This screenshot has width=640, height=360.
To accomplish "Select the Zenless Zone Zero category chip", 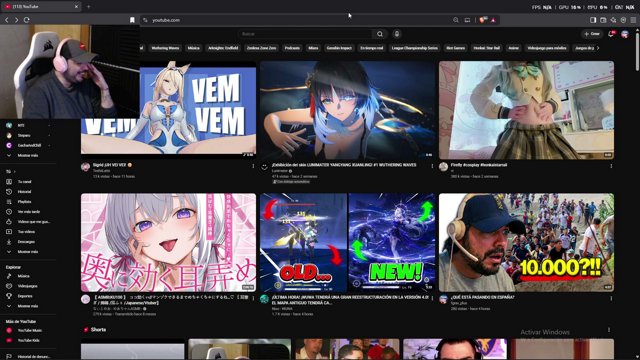I will pyautogui.click(x=261, y=48).
